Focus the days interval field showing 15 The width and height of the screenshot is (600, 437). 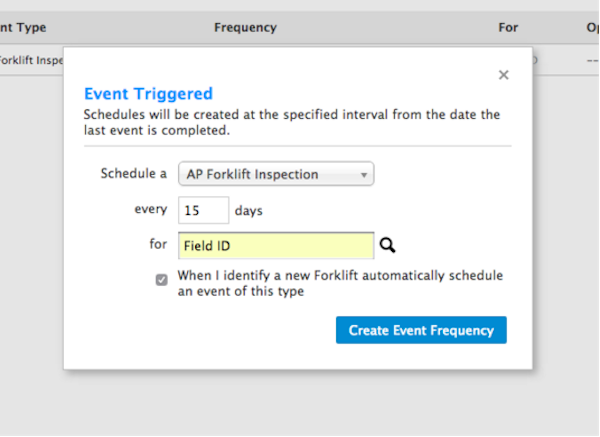point(203,211)
